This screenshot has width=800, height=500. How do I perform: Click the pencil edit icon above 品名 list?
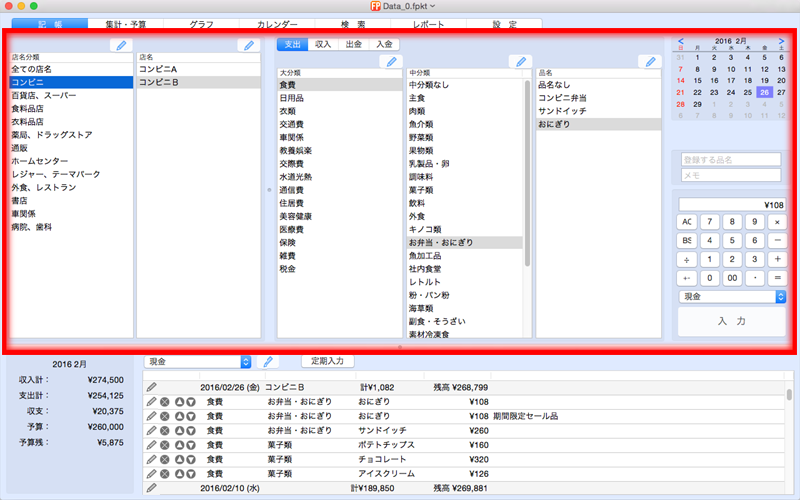pyautogui.click(x=650, y=62)
